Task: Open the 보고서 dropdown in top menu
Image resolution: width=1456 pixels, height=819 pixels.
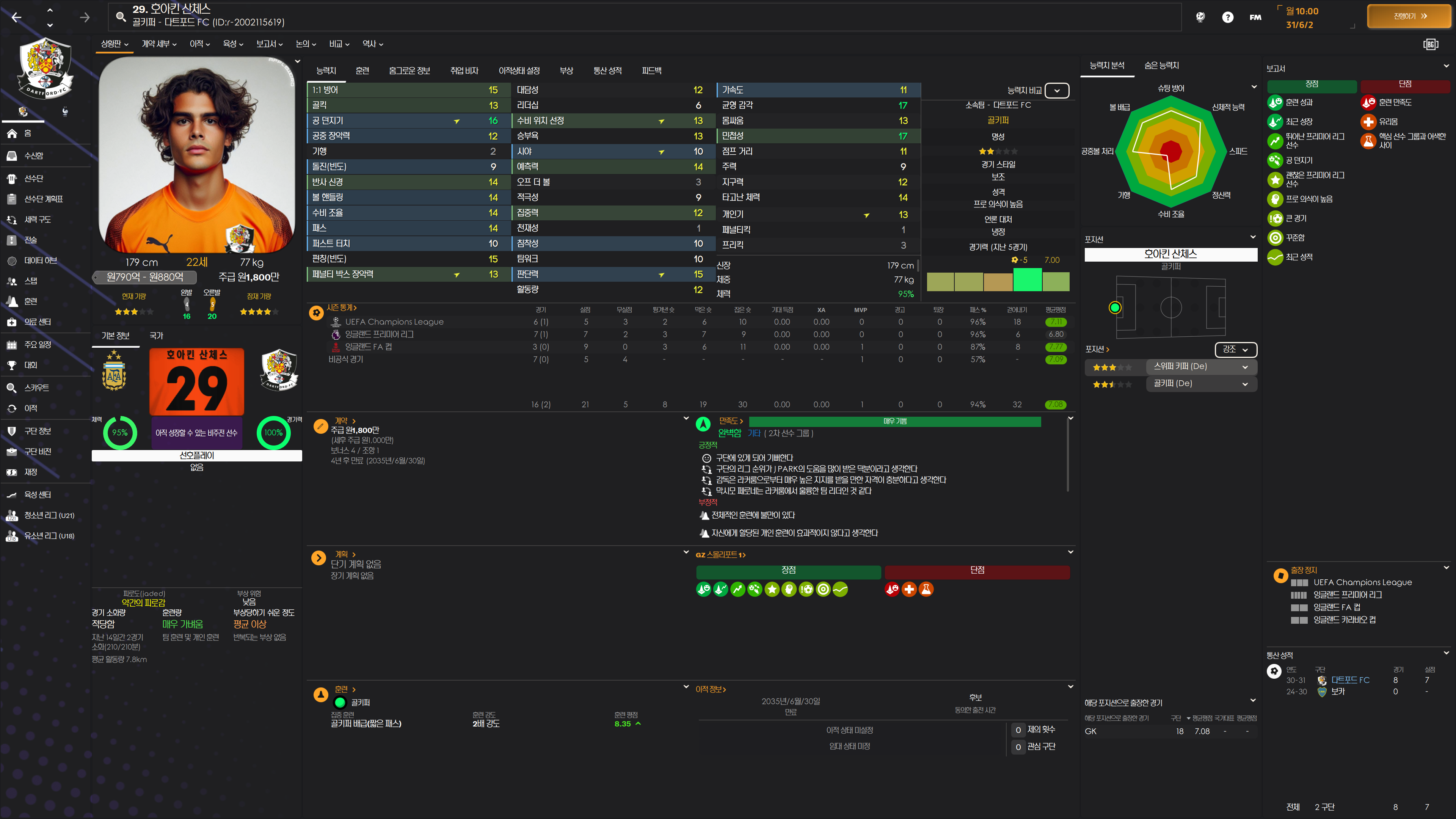Action: click(x=270, y=44)
